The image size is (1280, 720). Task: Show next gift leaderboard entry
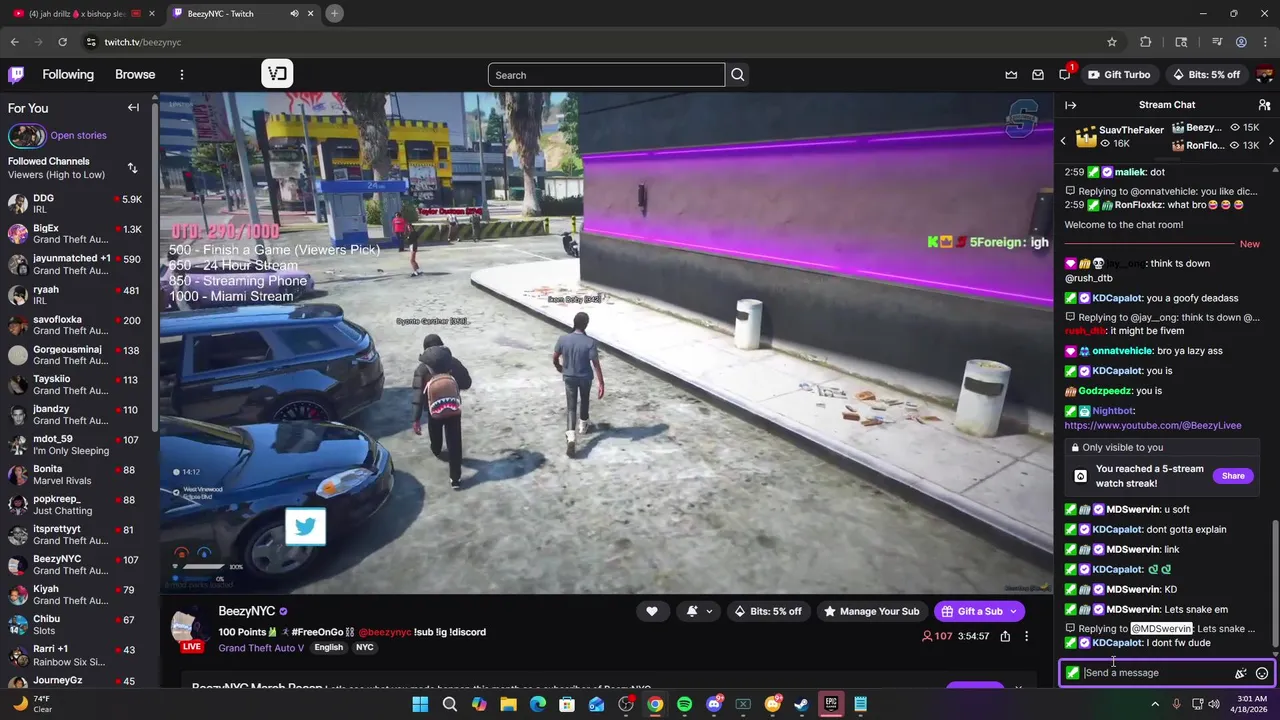point(1271,141)
